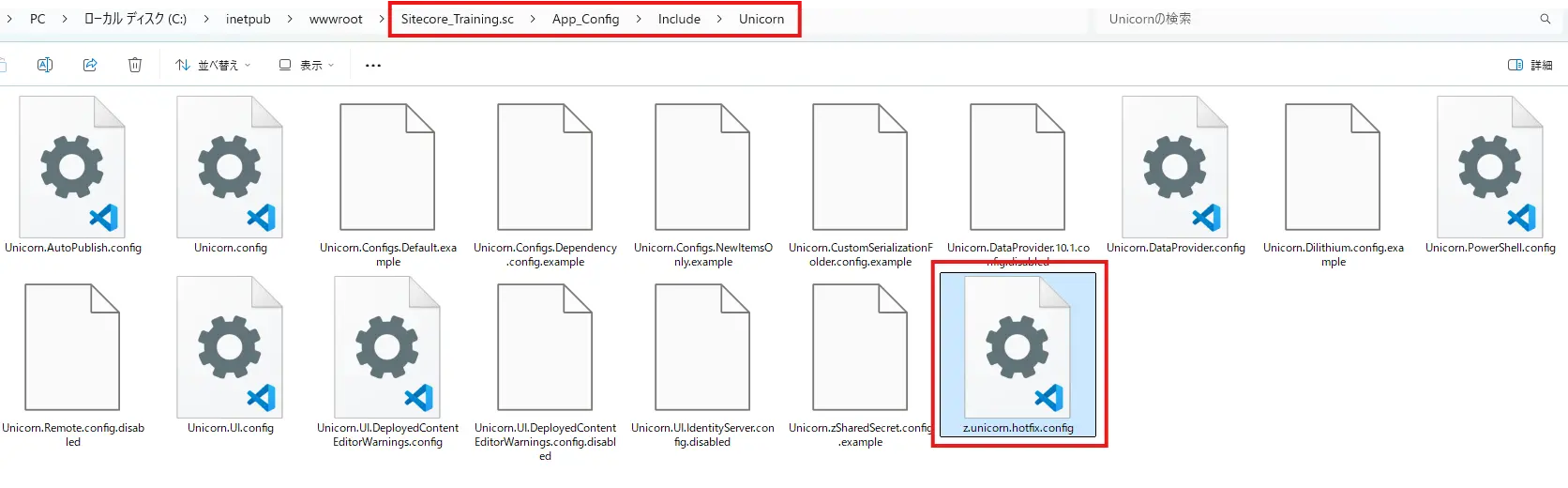The height and width of the screenshot is (488, 1568).
Task: Select the Unicorn.UI.config file icon
Action: [x=230, y=349]
